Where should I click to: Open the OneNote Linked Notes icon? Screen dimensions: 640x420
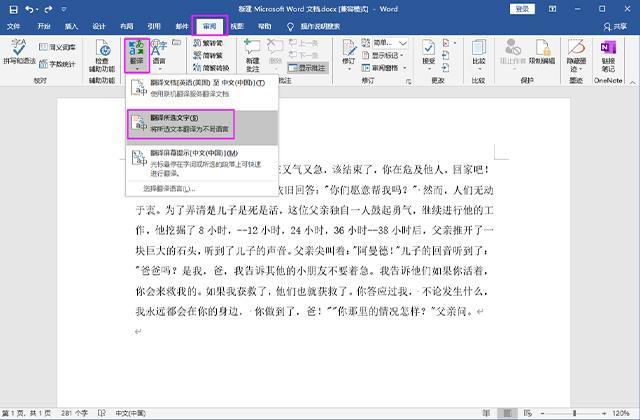tap(608, 56)
